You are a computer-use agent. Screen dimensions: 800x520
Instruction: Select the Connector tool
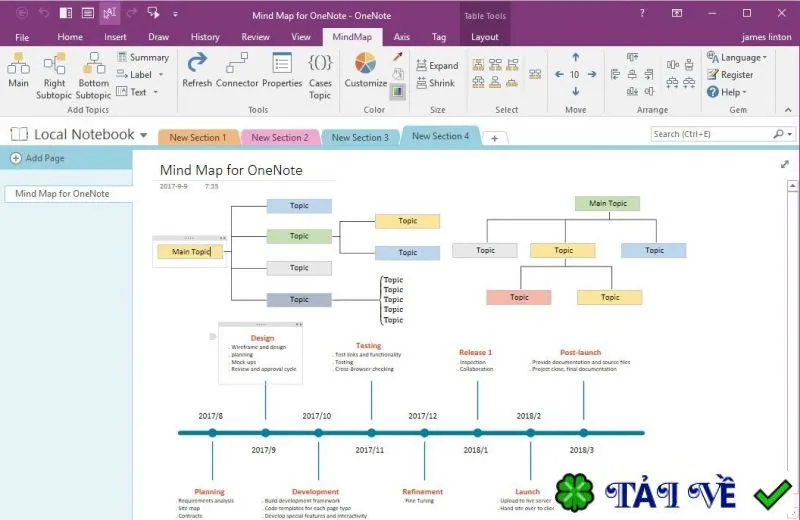pos(237,70)
